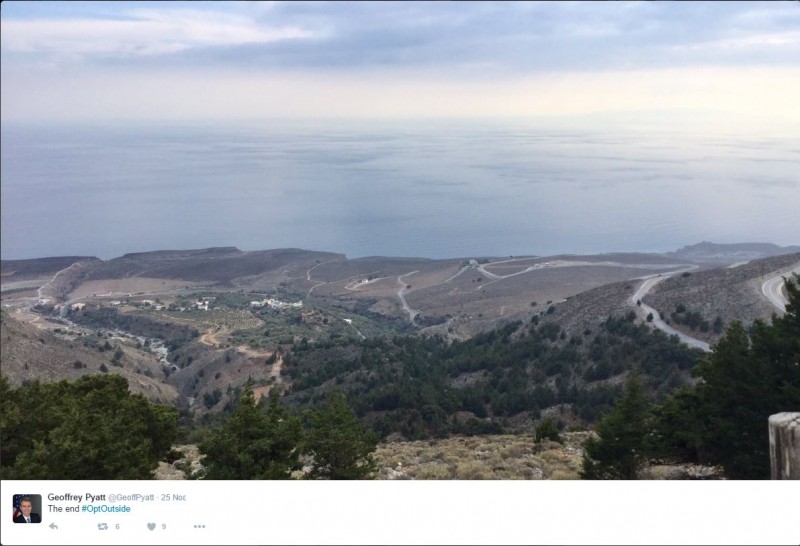This screenshot has width=800, height=546.
Task: Open Geoffrey Pyatt's profile avatar
Action: 27,508
